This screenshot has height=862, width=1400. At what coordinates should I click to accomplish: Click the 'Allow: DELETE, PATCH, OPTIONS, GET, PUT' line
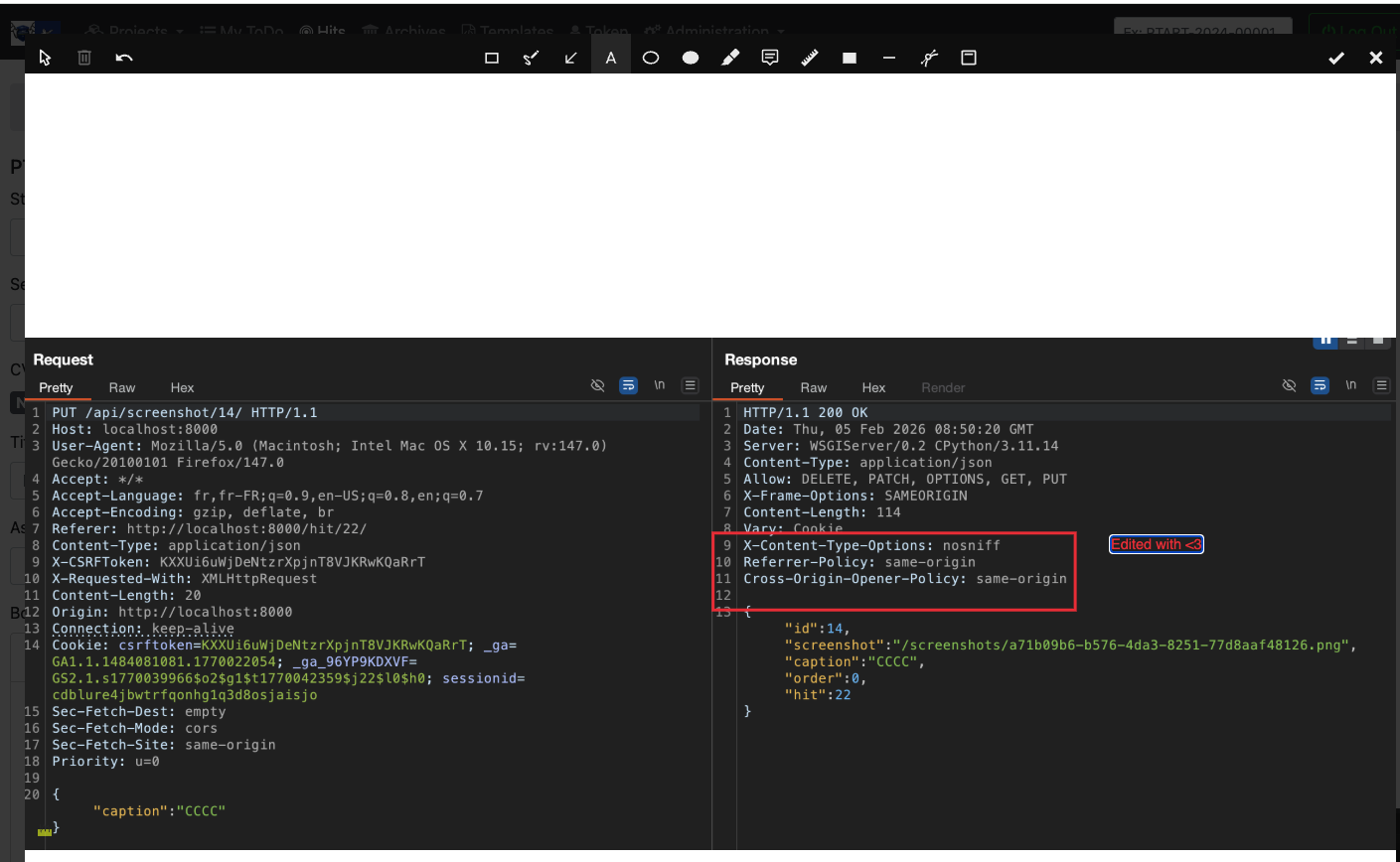(905, 479)
